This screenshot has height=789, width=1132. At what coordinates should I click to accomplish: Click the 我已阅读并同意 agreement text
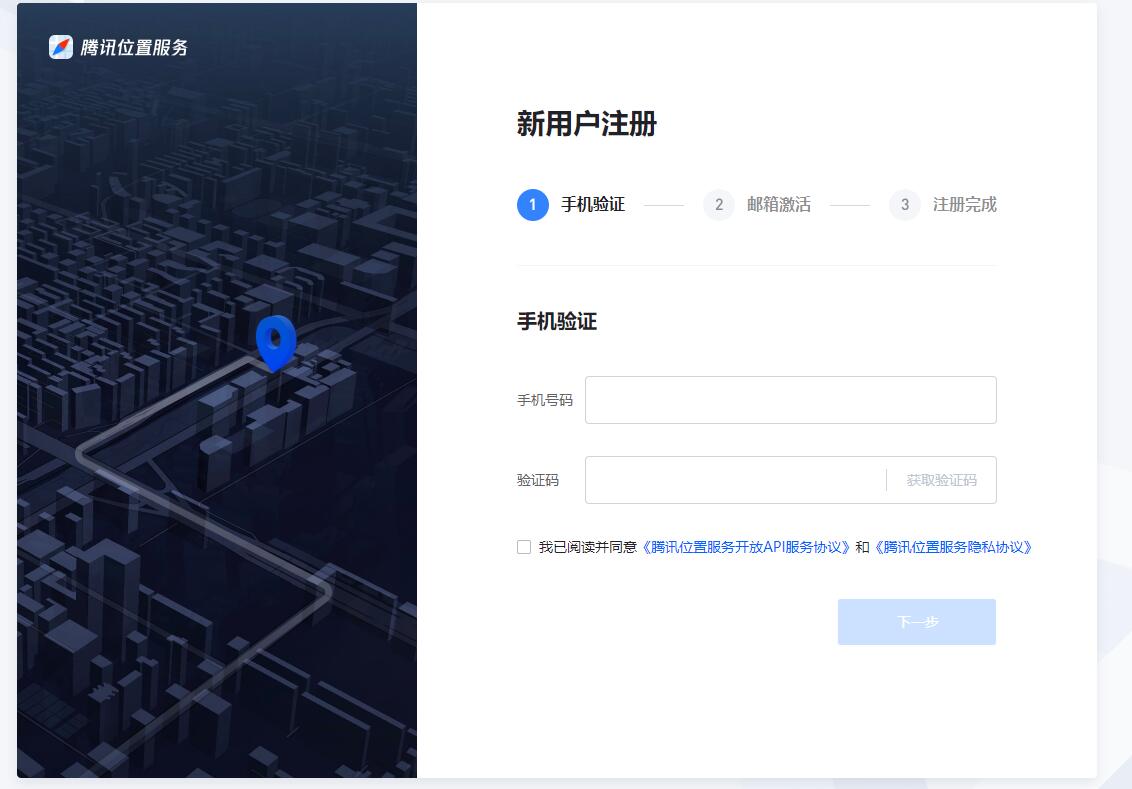[x=587, y=547]
